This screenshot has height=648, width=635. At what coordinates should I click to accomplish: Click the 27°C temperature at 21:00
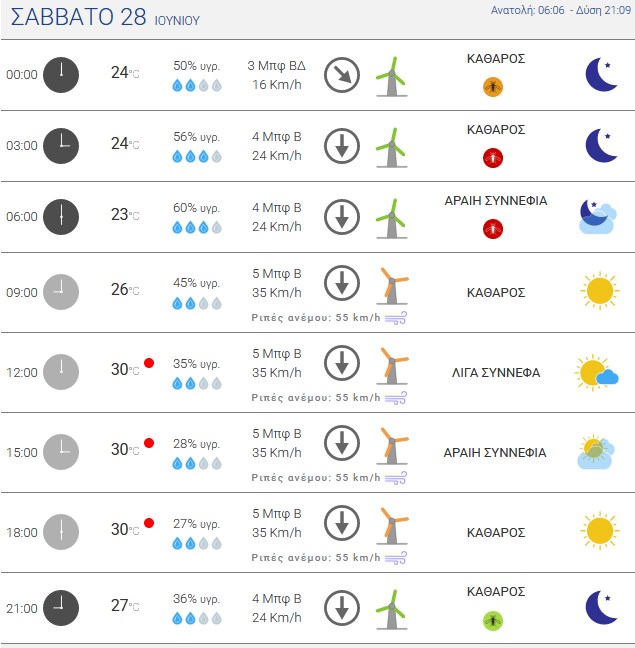click(125, 605)
